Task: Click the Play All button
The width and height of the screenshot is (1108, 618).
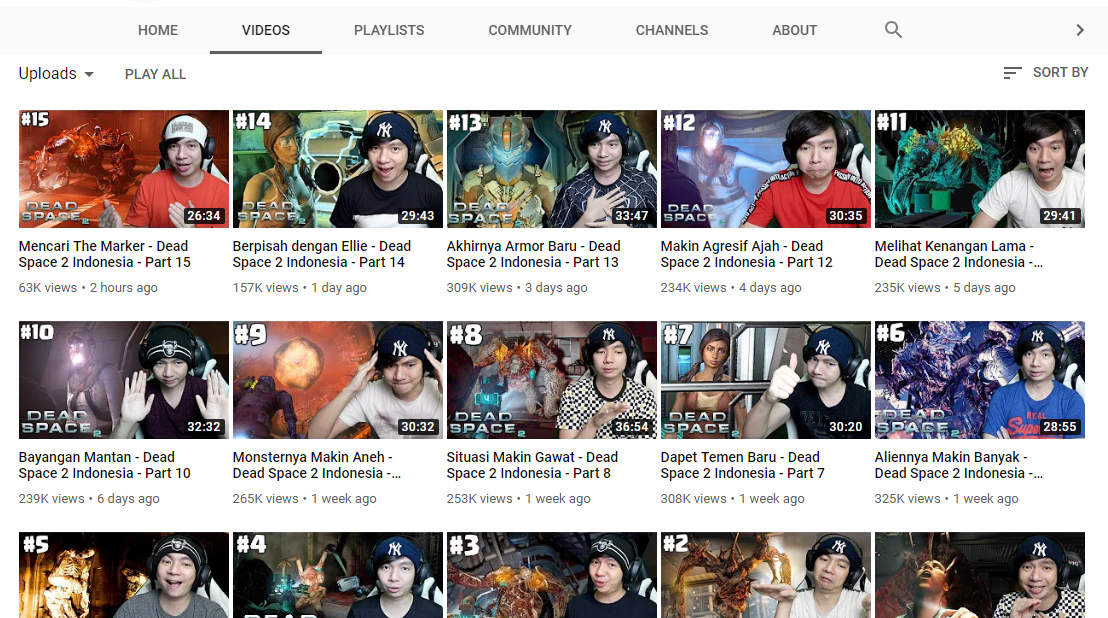Action: coord(155,74)
